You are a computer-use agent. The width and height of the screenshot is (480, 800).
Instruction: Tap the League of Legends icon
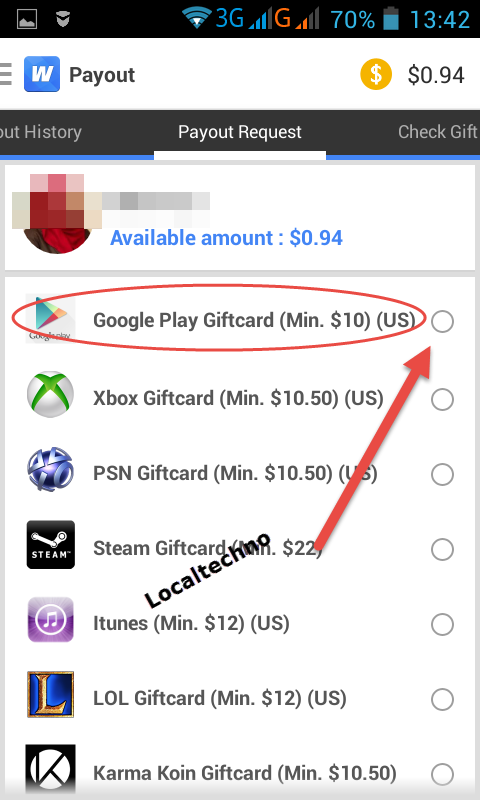click(x=50, y=695)
